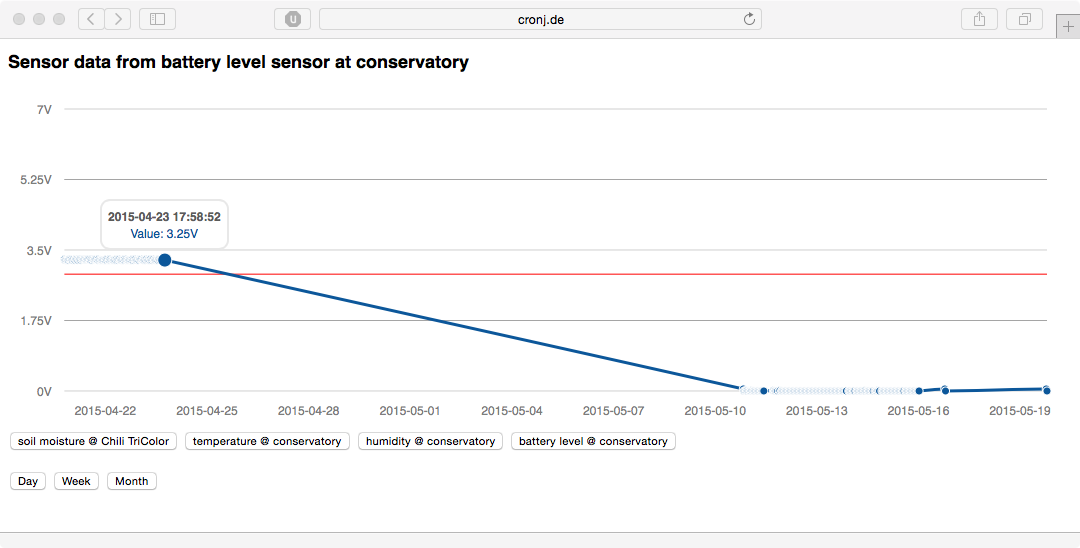1080x548 pixels.
Task: Click the highlighted 3.25V data point
Action: (165, 260)
